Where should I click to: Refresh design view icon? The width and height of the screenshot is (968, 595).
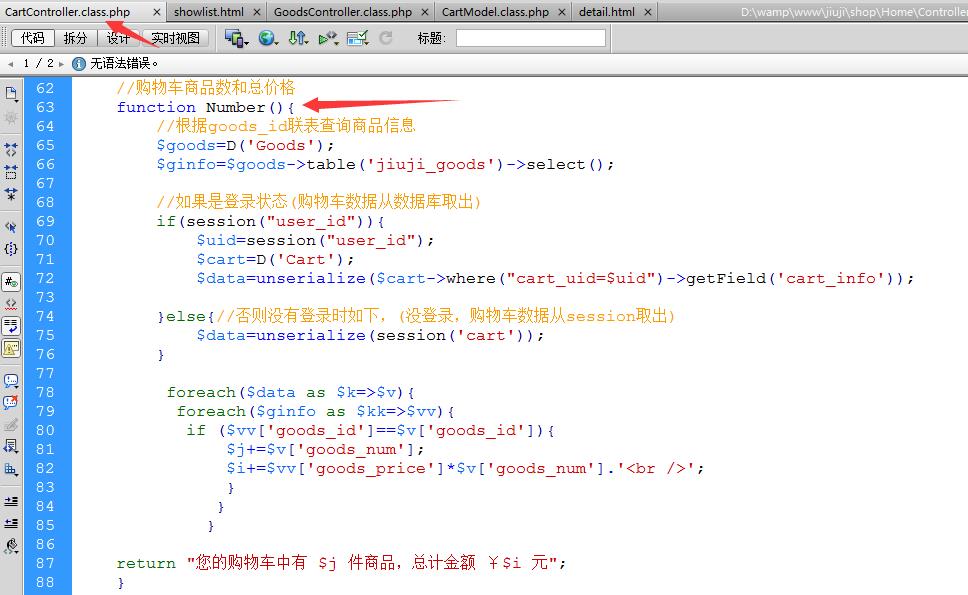pyautogui.click(x=386, y=38)
